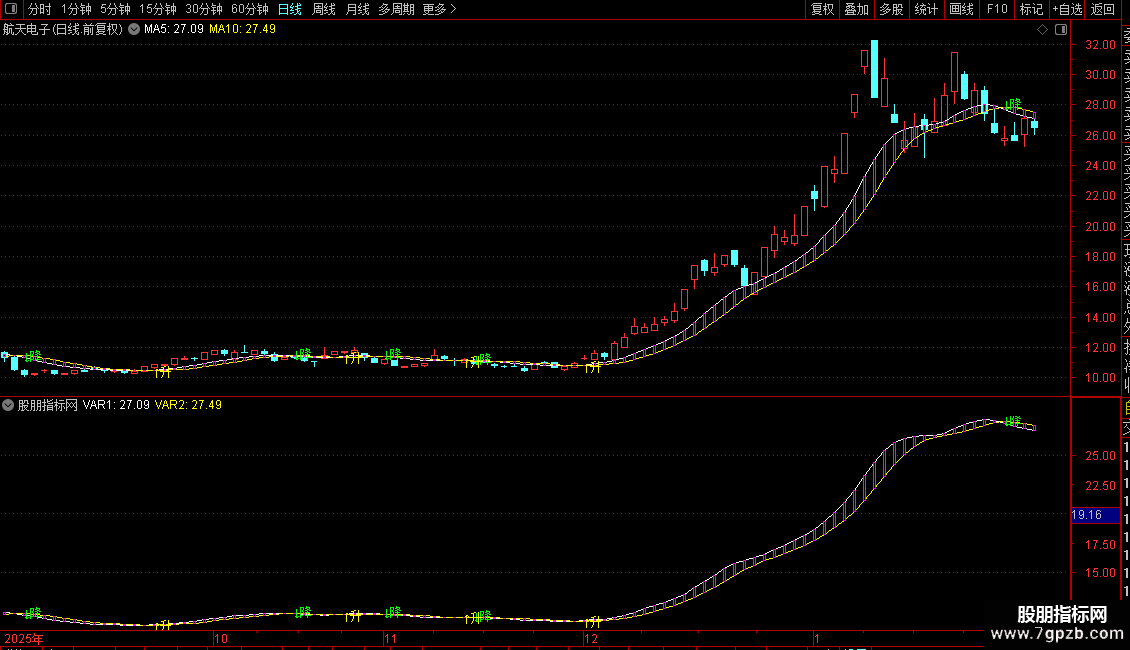This screenshot has height=650, width=1130.
Task: Click the 复权 button
Action: point(822,9)
